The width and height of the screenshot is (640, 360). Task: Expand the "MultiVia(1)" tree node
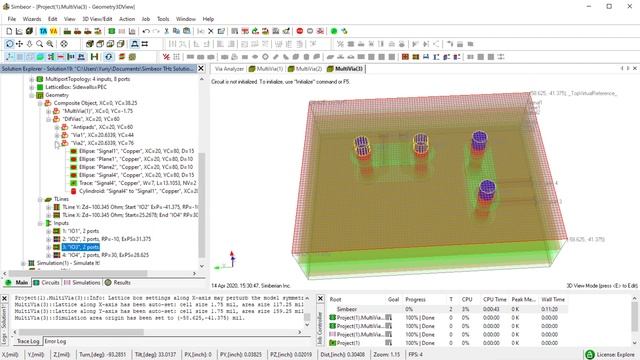point(49,111)
